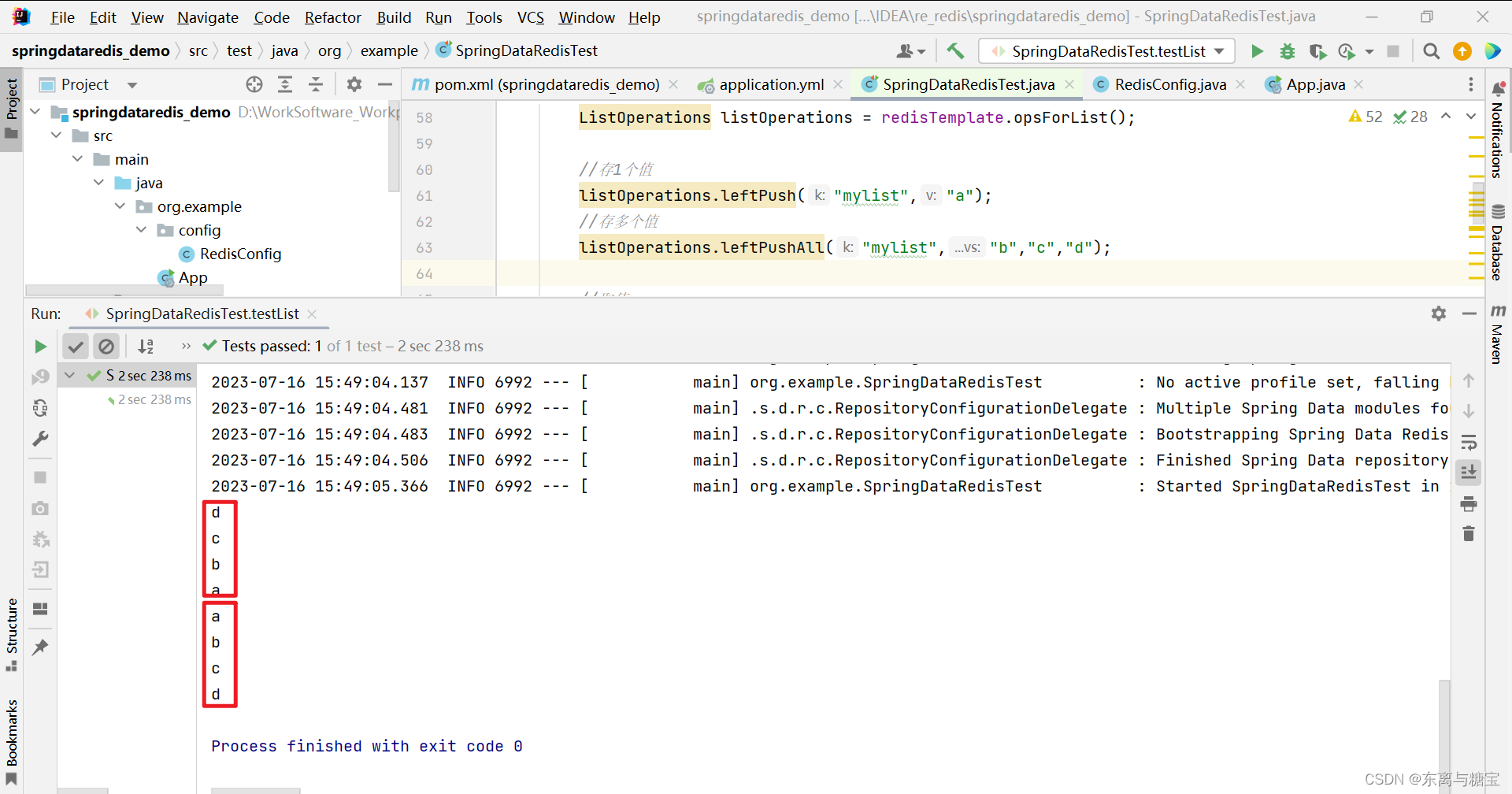Screen dimensions: 1512x794
Task: Click the warnings count indicator 52
Action: tap(1366, 117)
